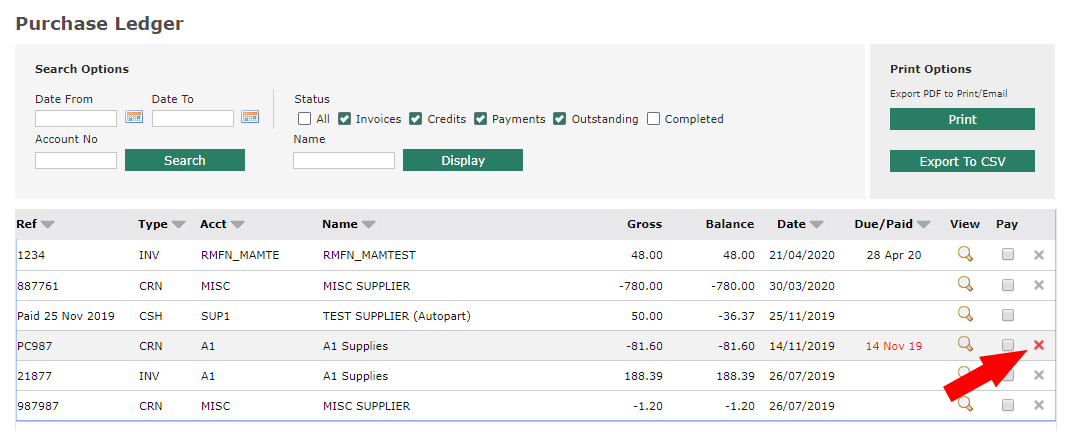
Task: Enable the All status checkbox
Action: pos(305,119)
